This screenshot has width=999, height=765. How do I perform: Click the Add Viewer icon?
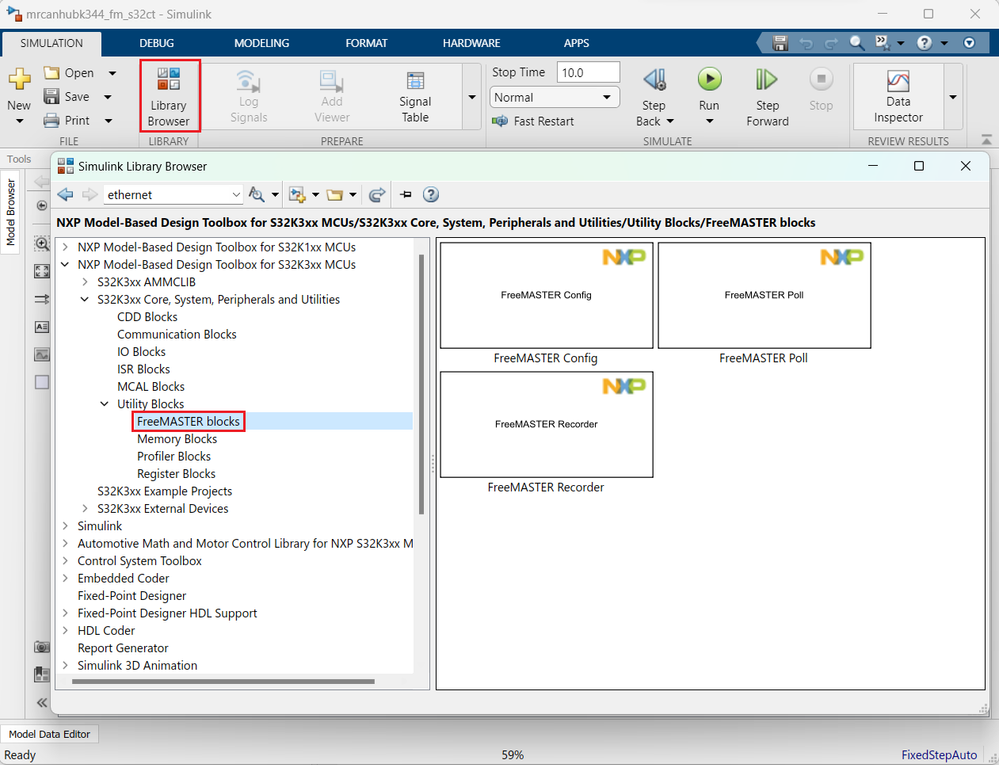point(331,82)
